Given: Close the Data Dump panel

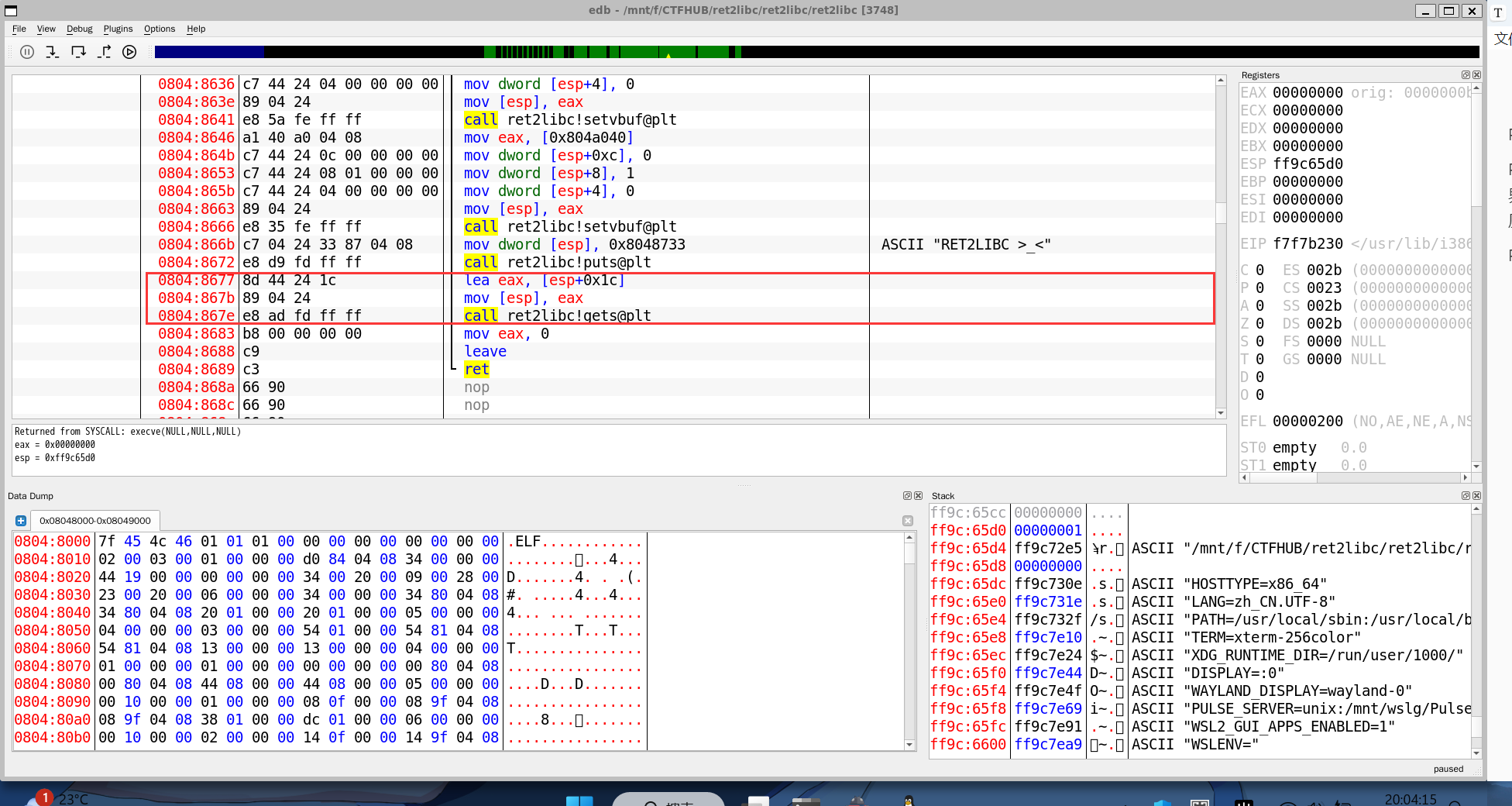Looking at the screenshot, I should coord(918,496).
